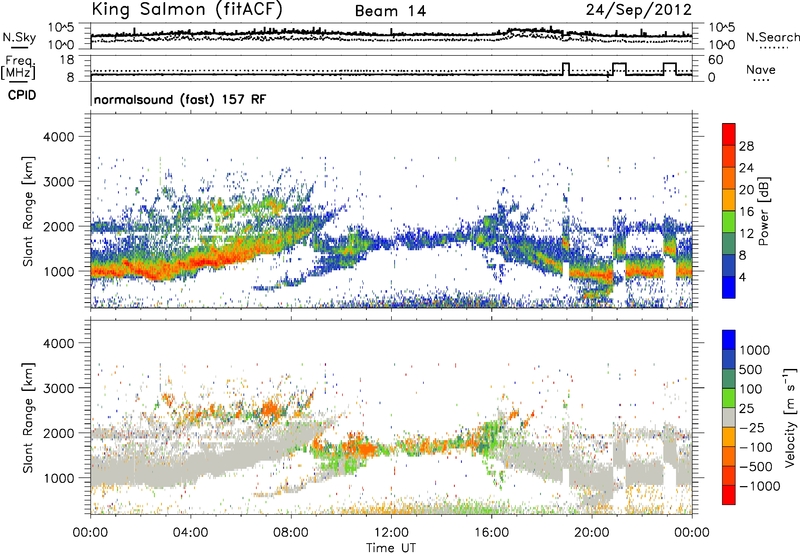The height and width of the screenshot is (554, 800).
Task: Click the velocity panel 'Slant Range [km]' label
Action: 28,418
